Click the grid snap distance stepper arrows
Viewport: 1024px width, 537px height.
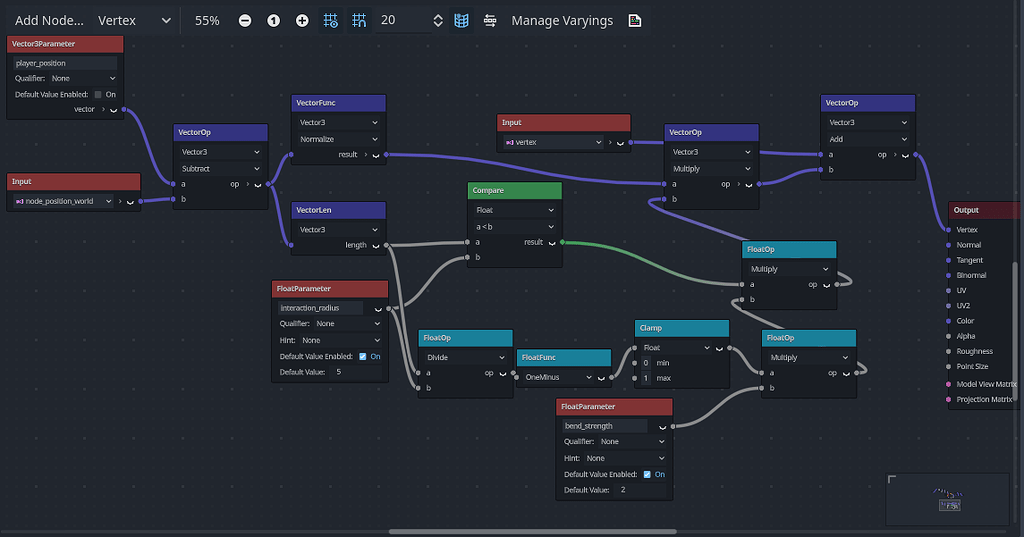pos(437,21)
